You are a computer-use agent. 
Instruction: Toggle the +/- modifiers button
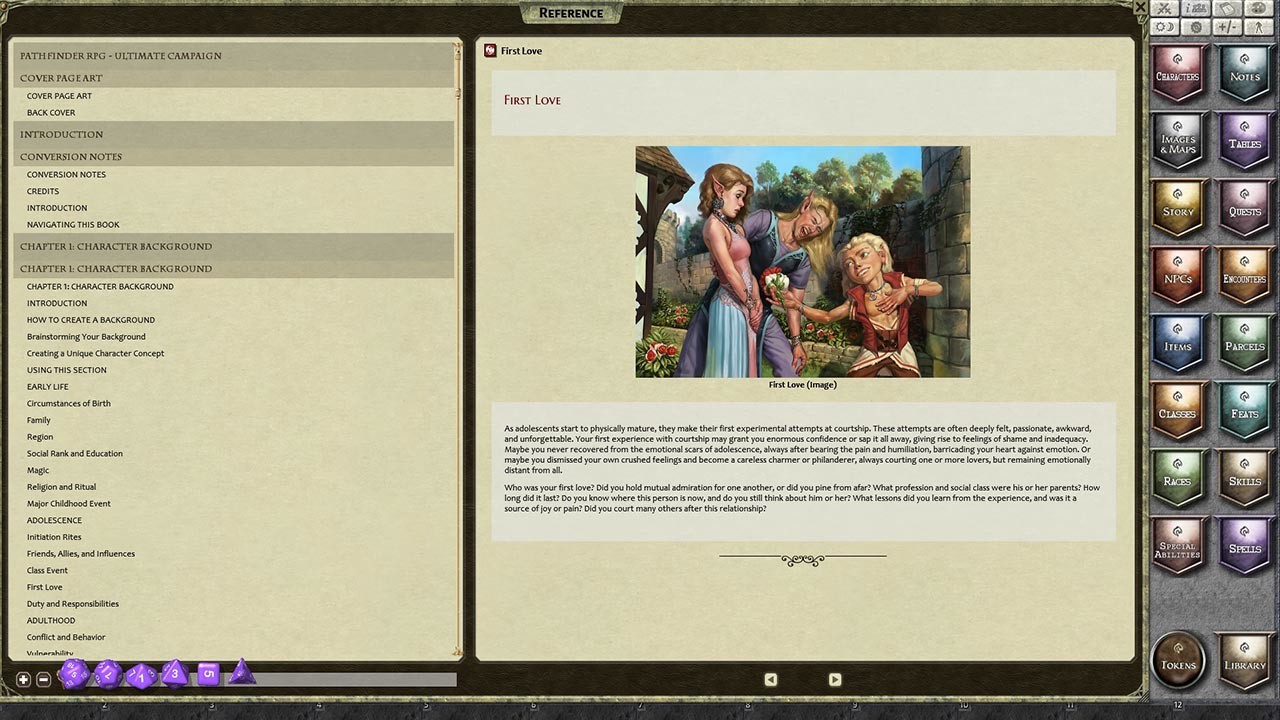(1227, 27)
